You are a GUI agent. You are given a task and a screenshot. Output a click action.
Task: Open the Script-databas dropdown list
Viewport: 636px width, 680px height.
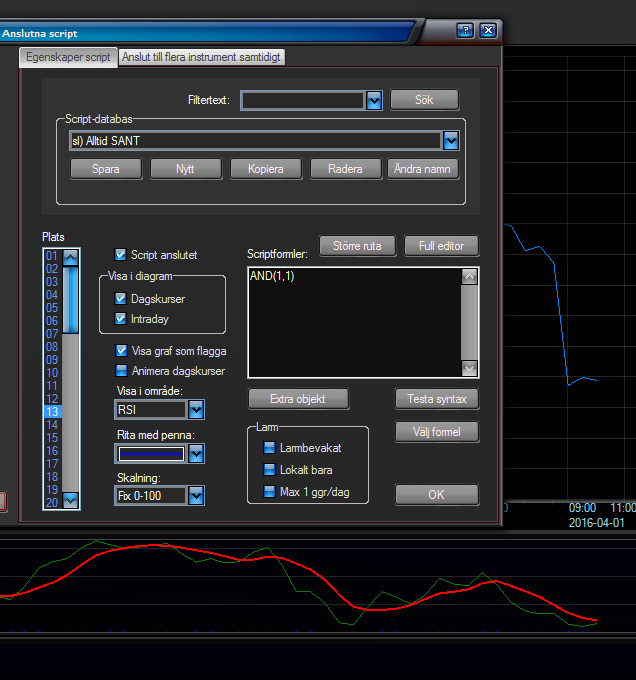[451, 141]
